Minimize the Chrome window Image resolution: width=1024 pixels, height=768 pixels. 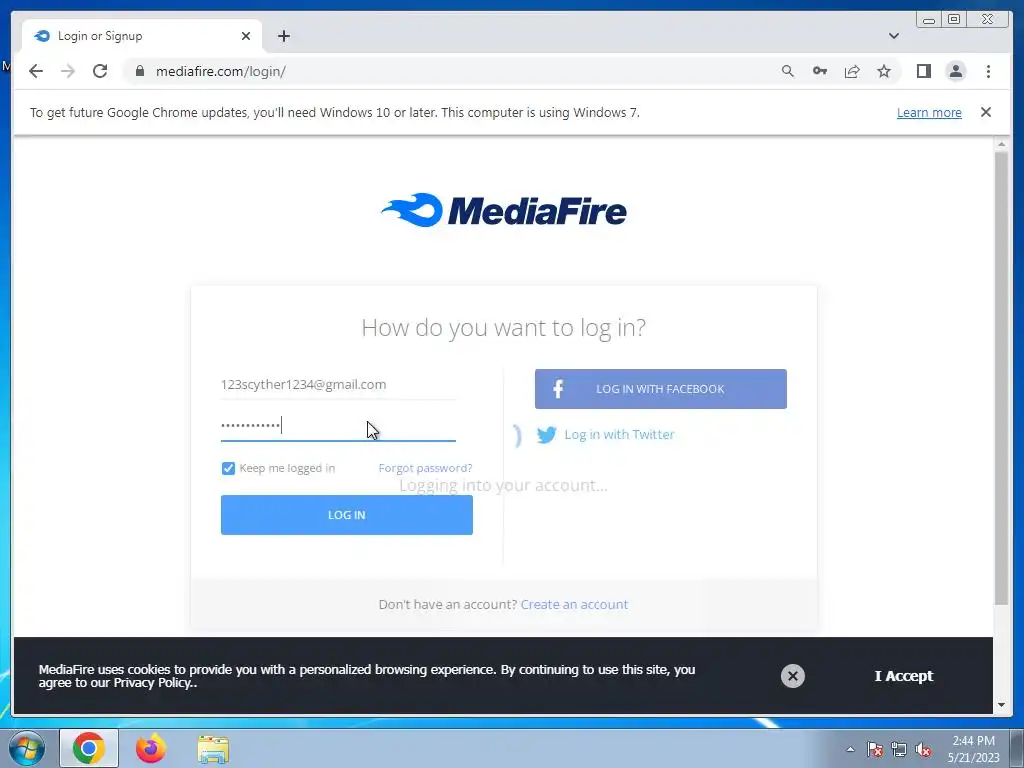929,20
